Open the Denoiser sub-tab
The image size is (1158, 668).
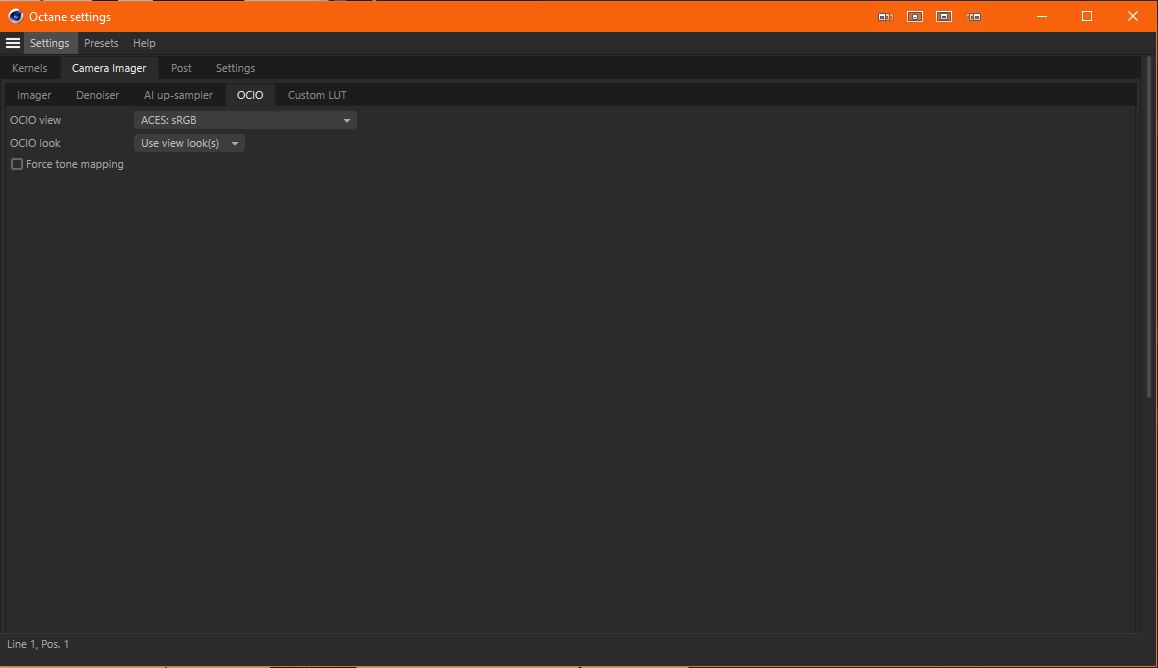pos(97,95)
